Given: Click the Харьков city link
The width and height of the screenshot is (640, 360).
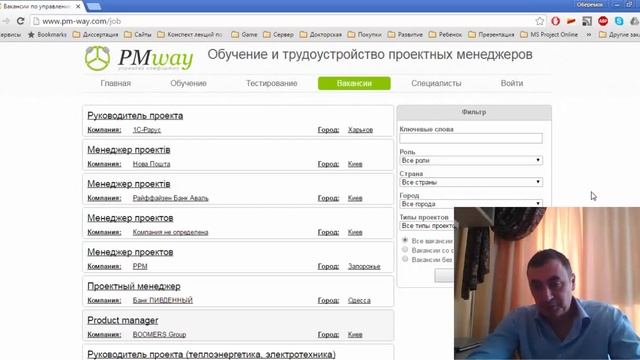Looking at the screenshot, I should [360, 130].
